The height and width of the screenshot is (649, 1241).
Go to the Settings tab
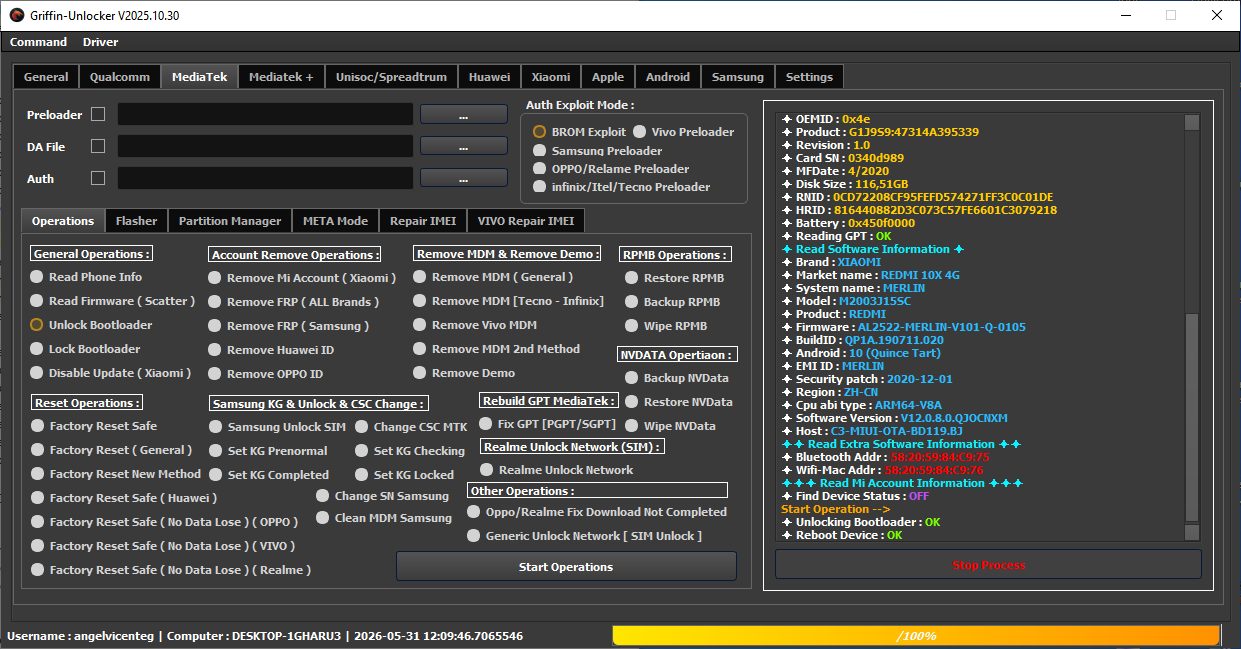(809, 77)
